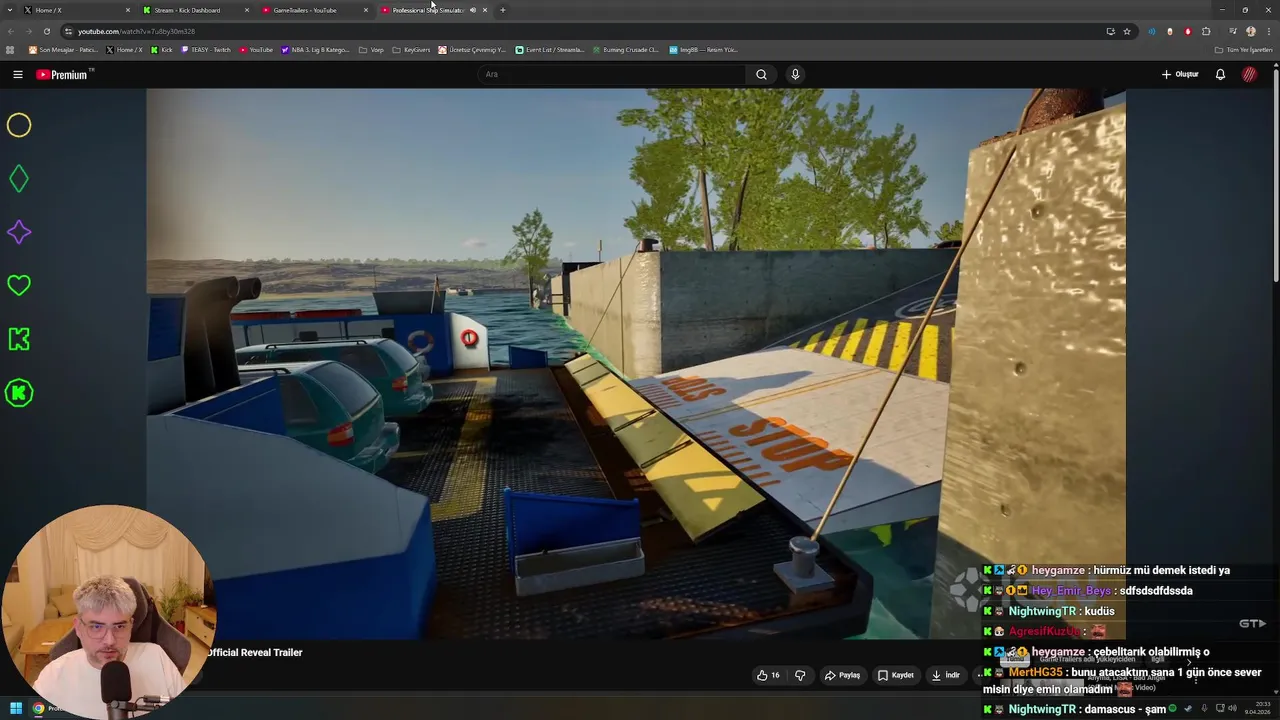Dislike the video with thumbs down
This screenshot has height=720, width=1280.
800,675
